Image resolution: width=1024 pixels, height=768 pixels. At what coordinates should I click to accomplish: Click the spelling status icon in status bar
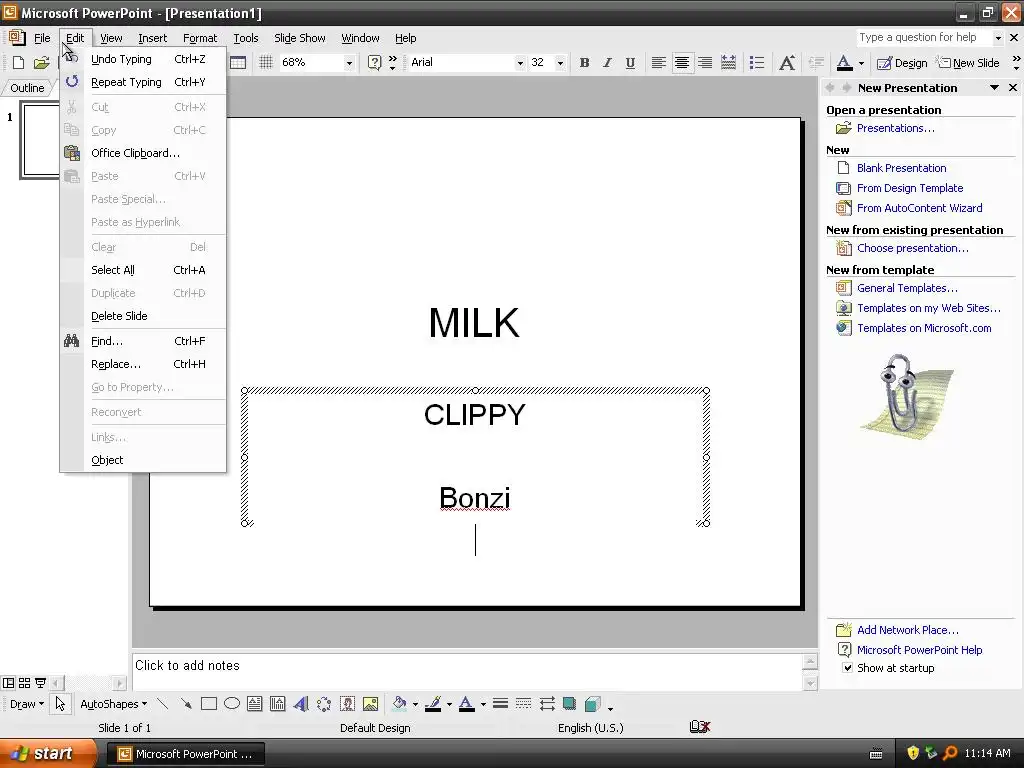(699, 727)
